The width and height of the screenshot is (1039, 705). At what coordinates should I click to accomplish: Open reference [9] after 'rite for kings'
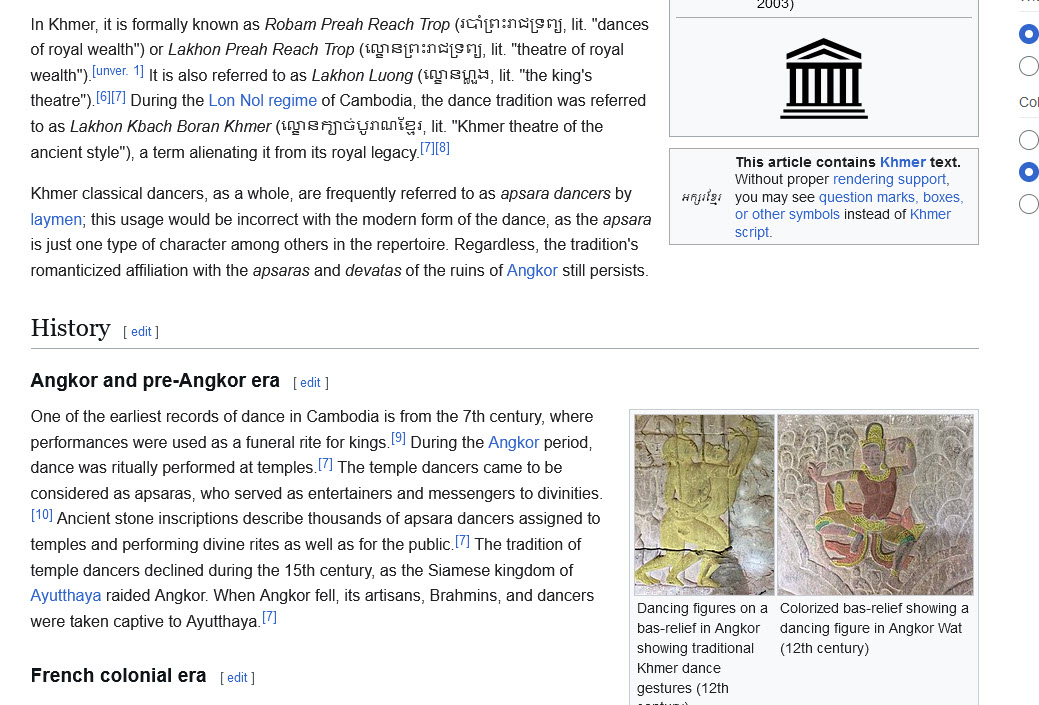pyautogui.click(x=398, y=438)
